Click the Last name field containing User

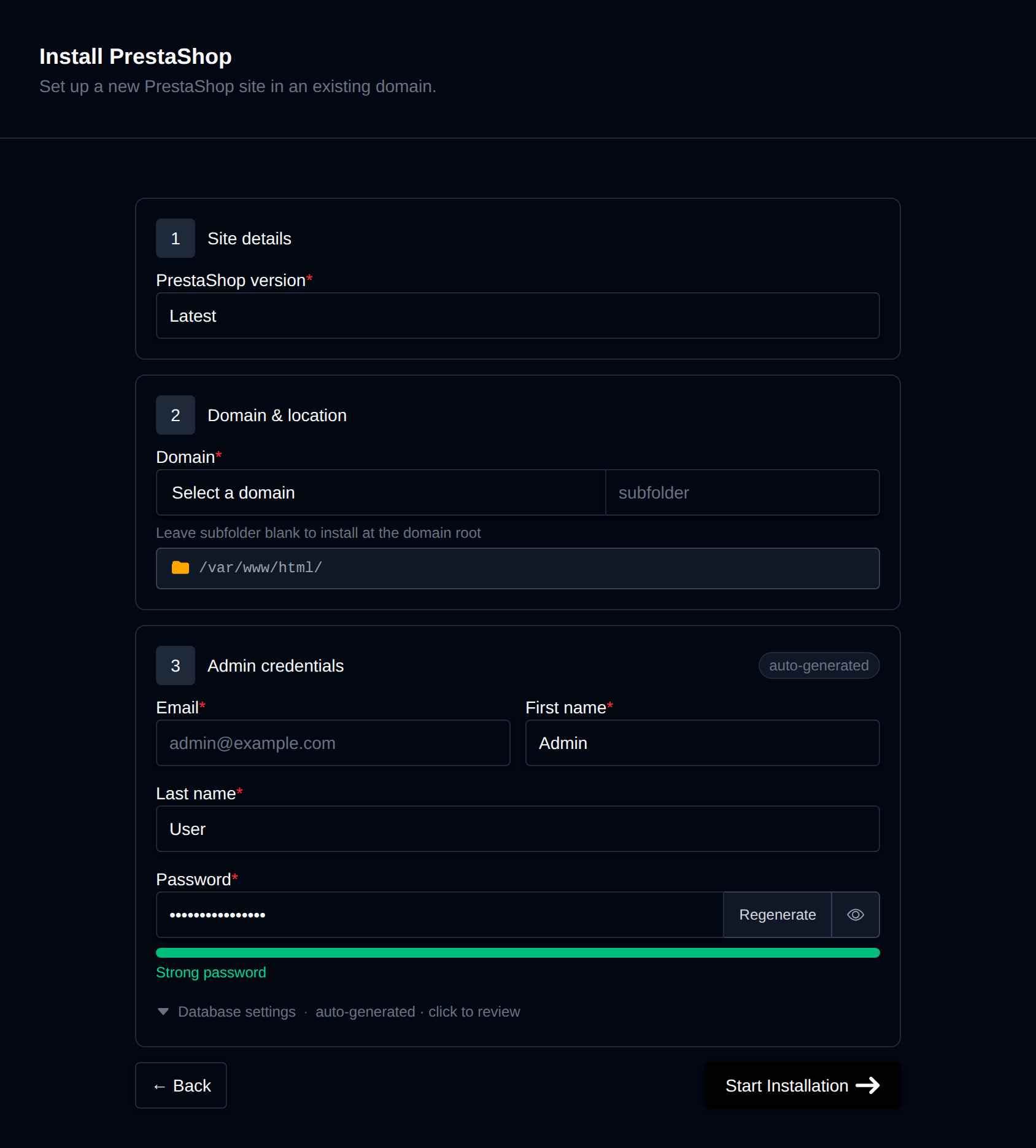517,829
